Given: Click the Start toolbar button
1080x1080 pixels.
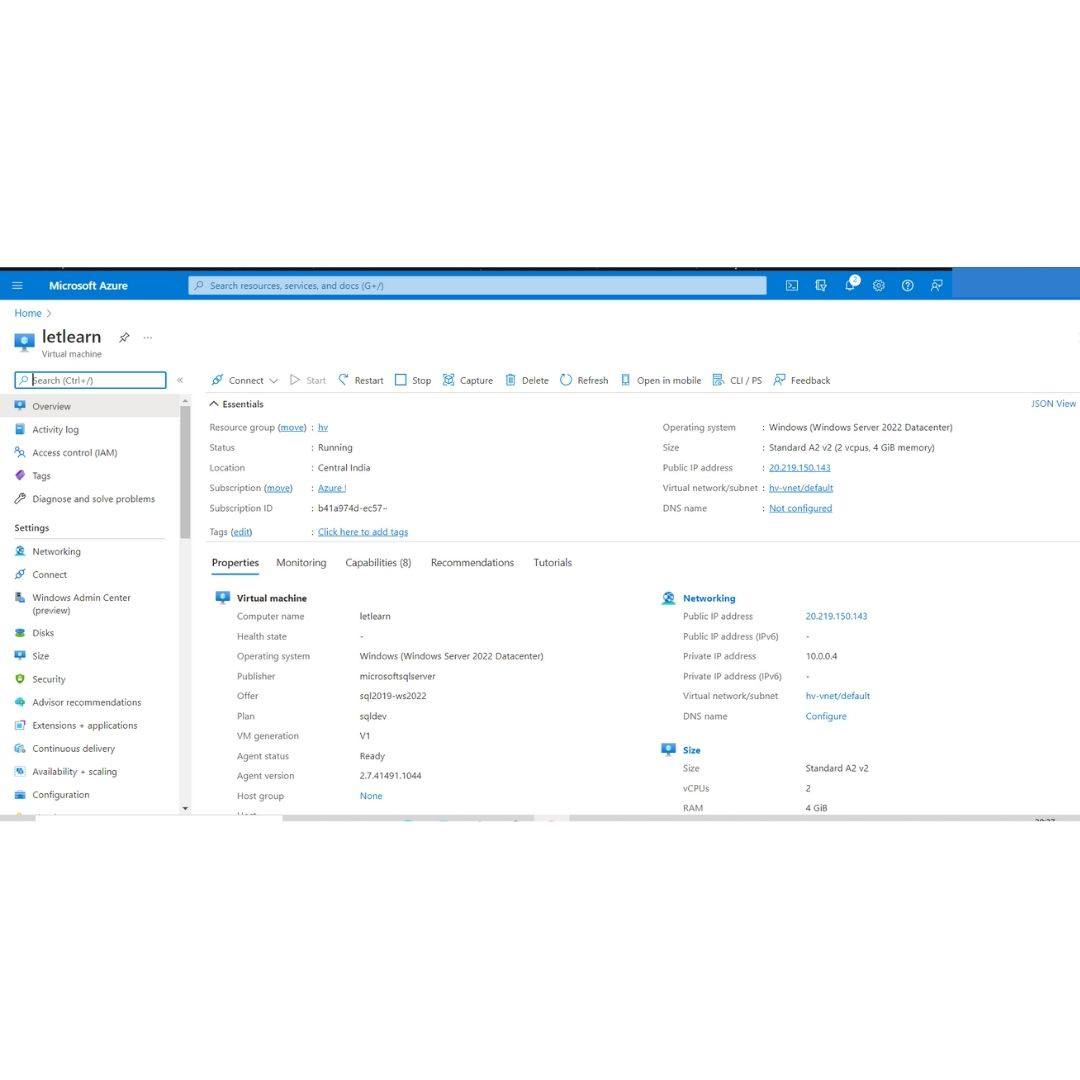Looking at the screenshot, I should (308, 380).
